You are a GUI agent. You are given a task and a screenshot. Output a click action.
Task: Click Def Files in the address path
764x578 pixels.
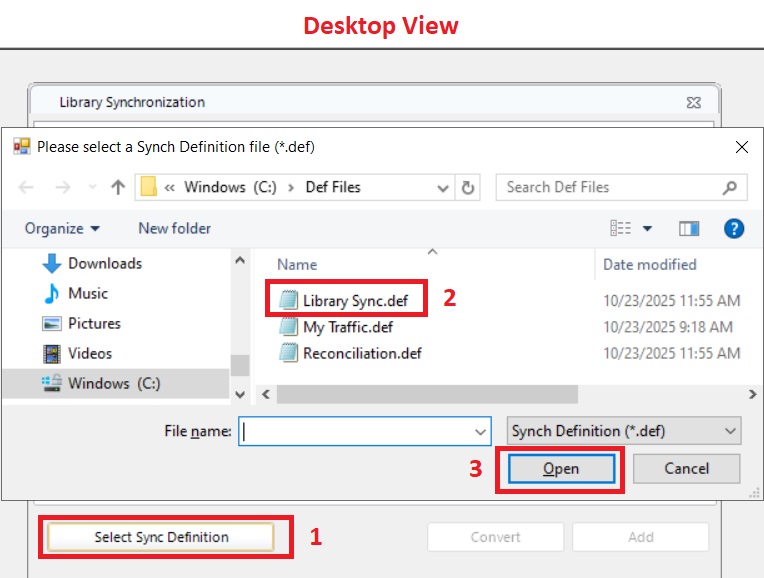click(333, 187)
